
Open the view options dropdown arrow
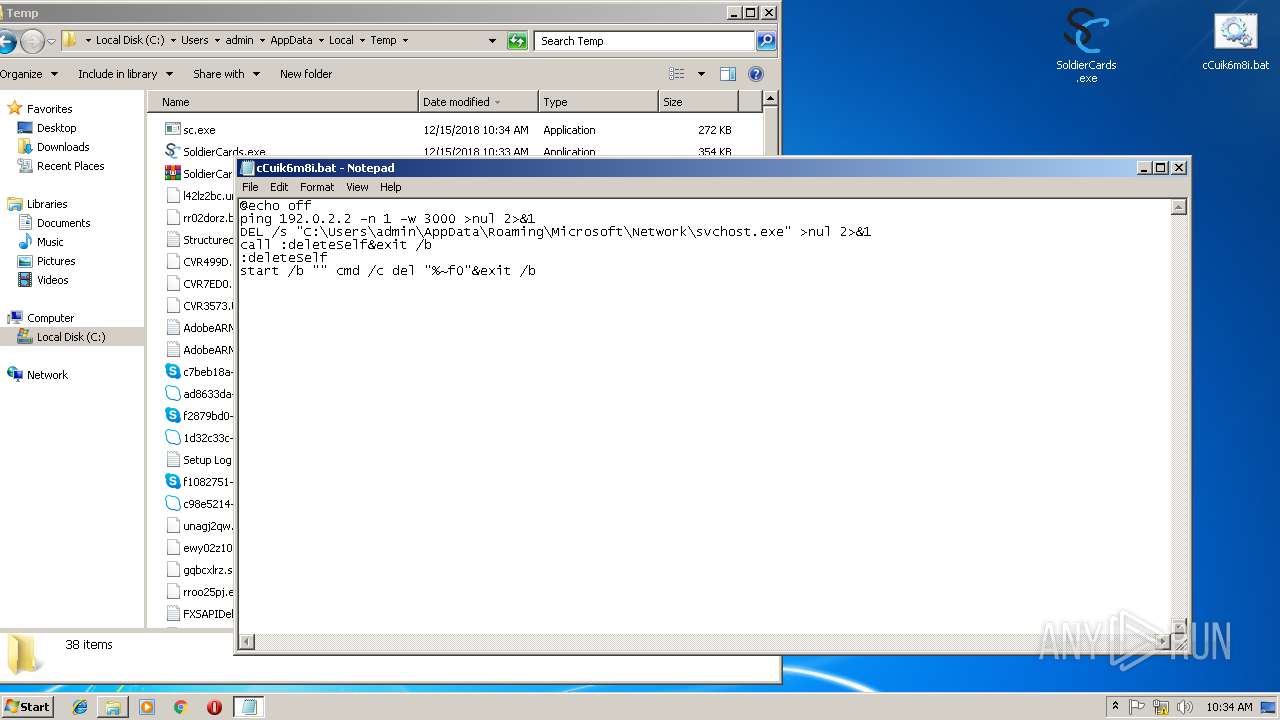coord(701,74)
